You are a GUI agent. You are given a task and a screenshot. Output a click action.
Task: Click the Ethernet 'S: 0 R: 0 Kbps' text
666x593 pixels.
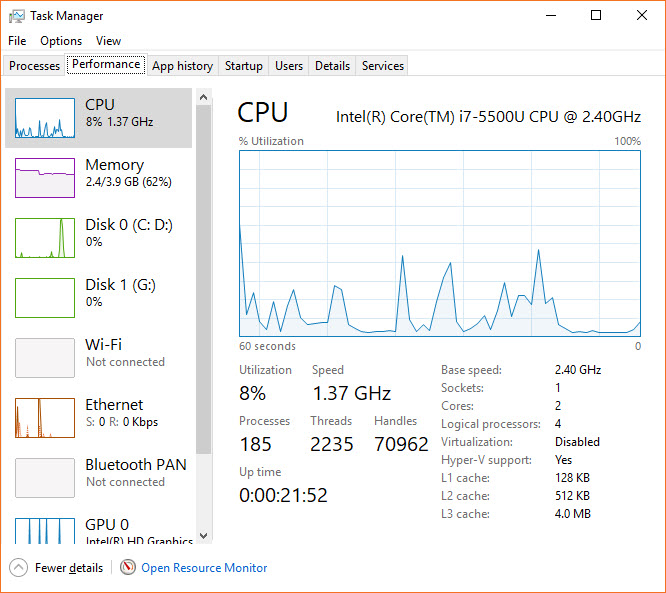[122, 422]
